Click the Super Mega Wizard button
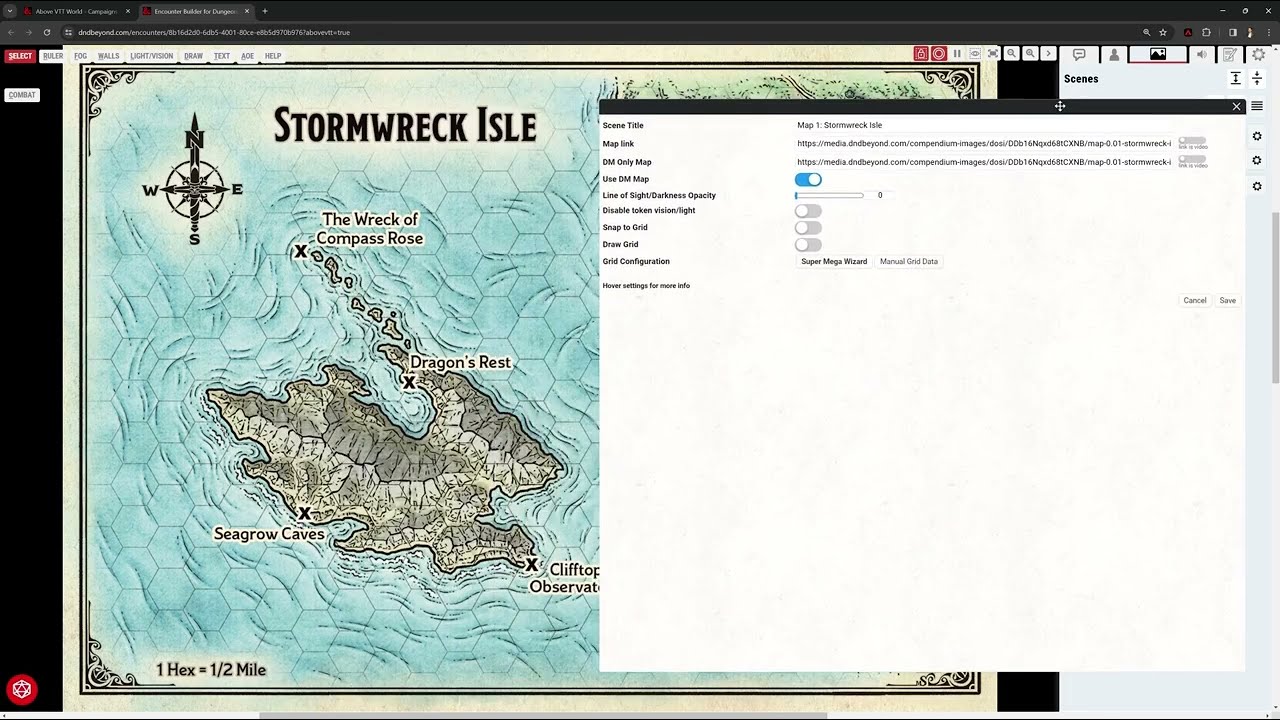The image size is (1280, 720). coord(834,261)
